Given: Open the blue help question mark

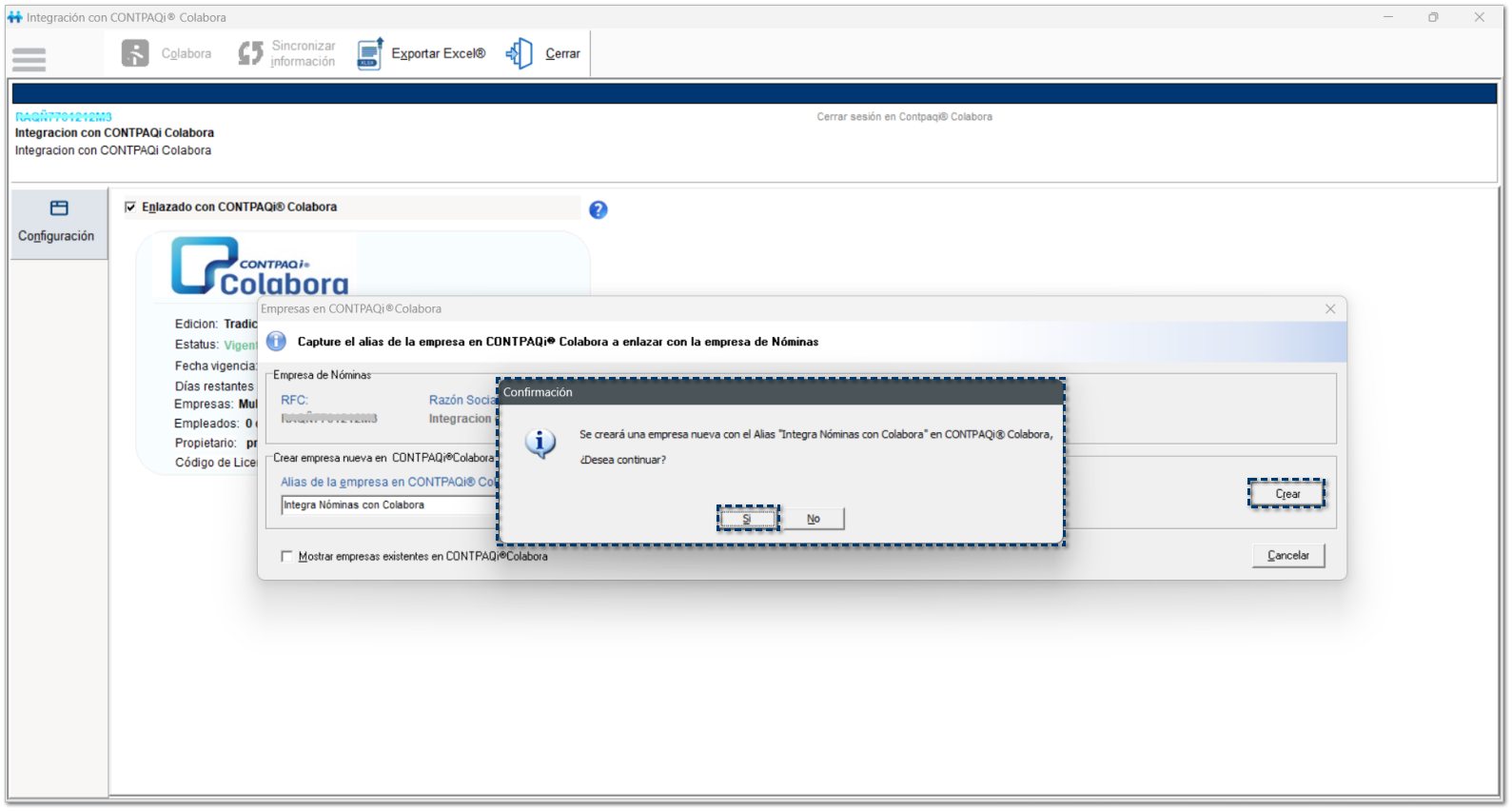Looking at the screenshot, I should pyautogui.click(x=598, y=209).
